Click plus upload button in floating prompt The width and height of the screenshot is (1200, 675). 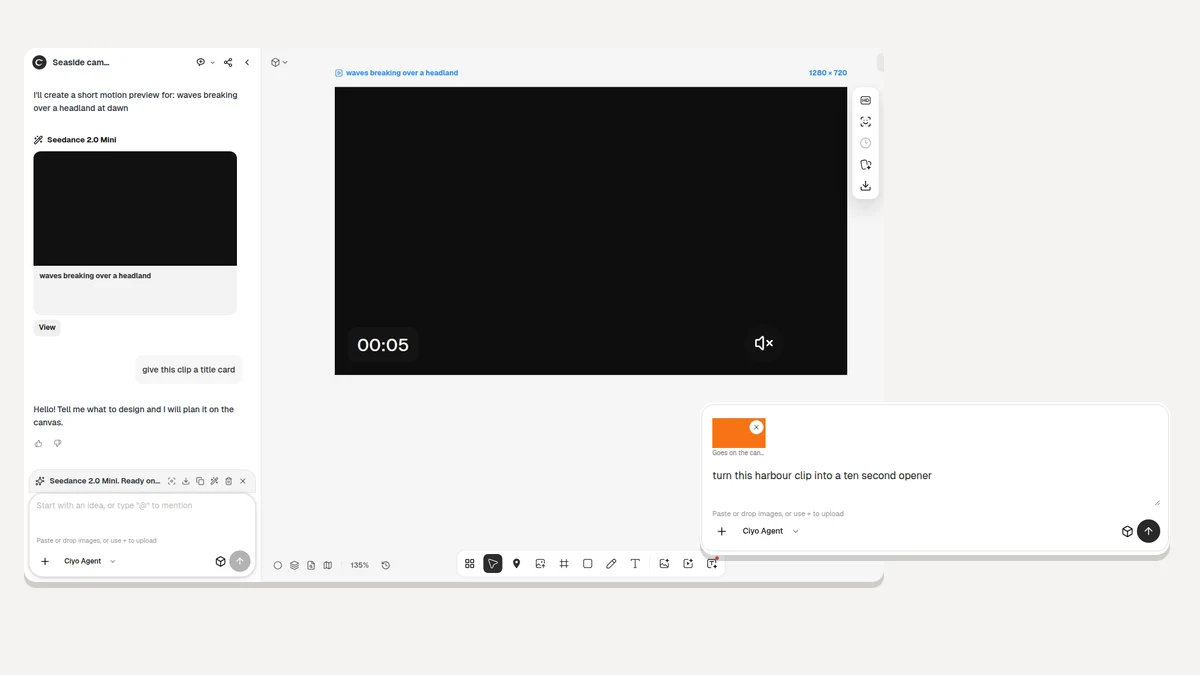pyautogui.click(x=722, y=531)
